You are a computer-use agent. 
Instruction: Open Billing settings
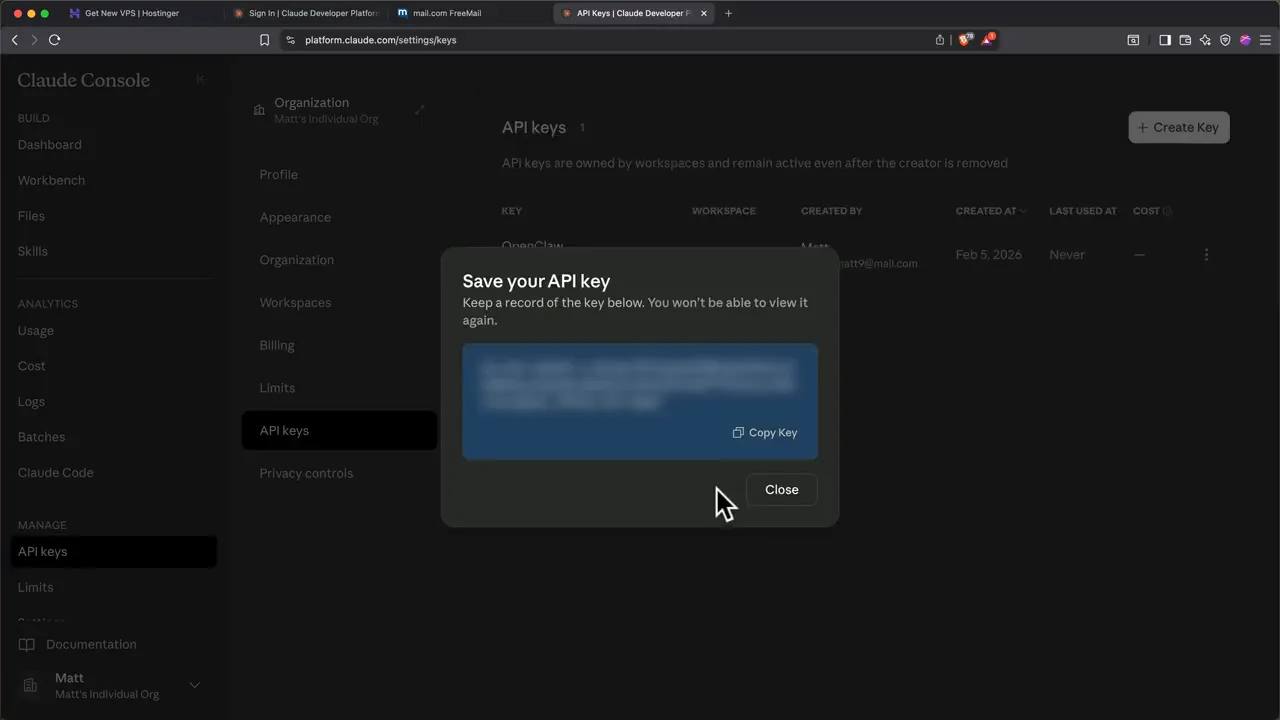(277, 345)
